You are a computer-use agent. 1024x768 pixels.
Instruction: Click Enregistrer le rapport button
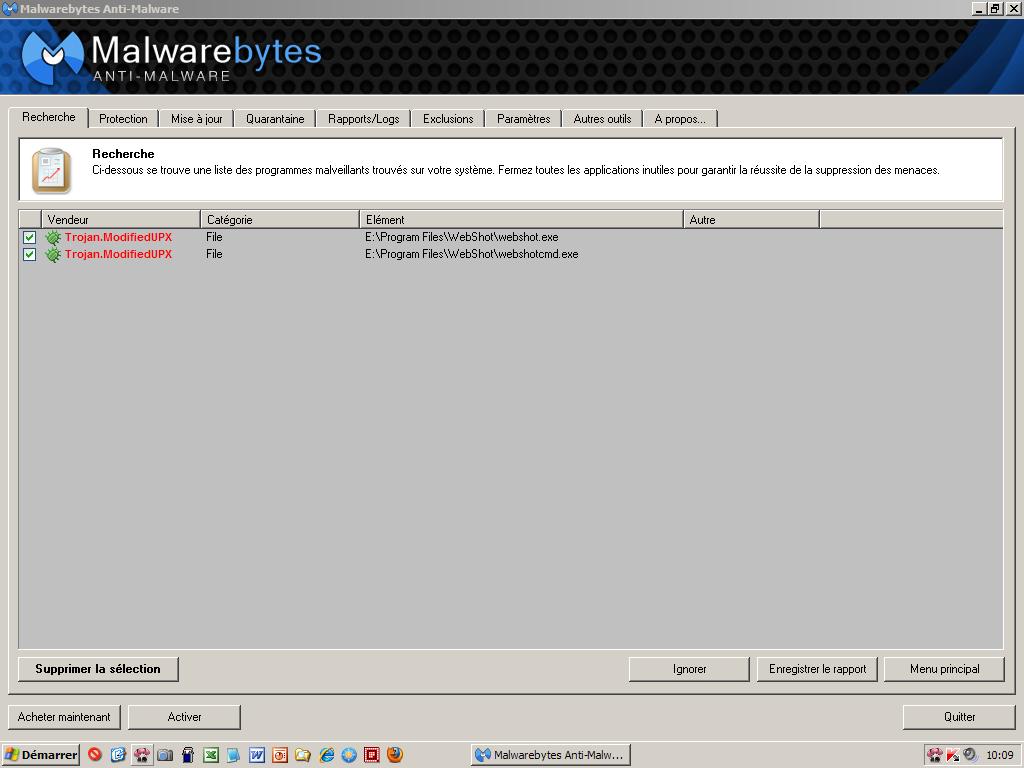coord(818,669)
